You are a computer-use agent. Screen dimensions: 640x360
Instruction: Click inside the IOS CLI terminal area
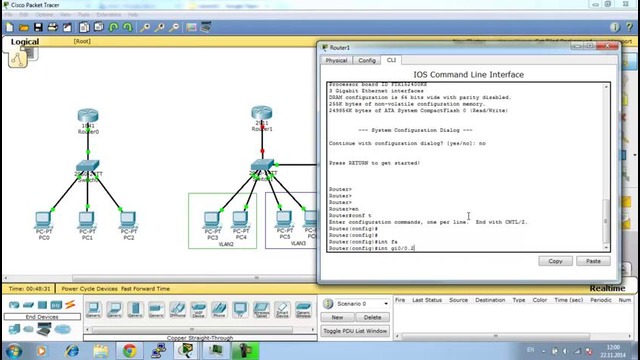point(465,167)
